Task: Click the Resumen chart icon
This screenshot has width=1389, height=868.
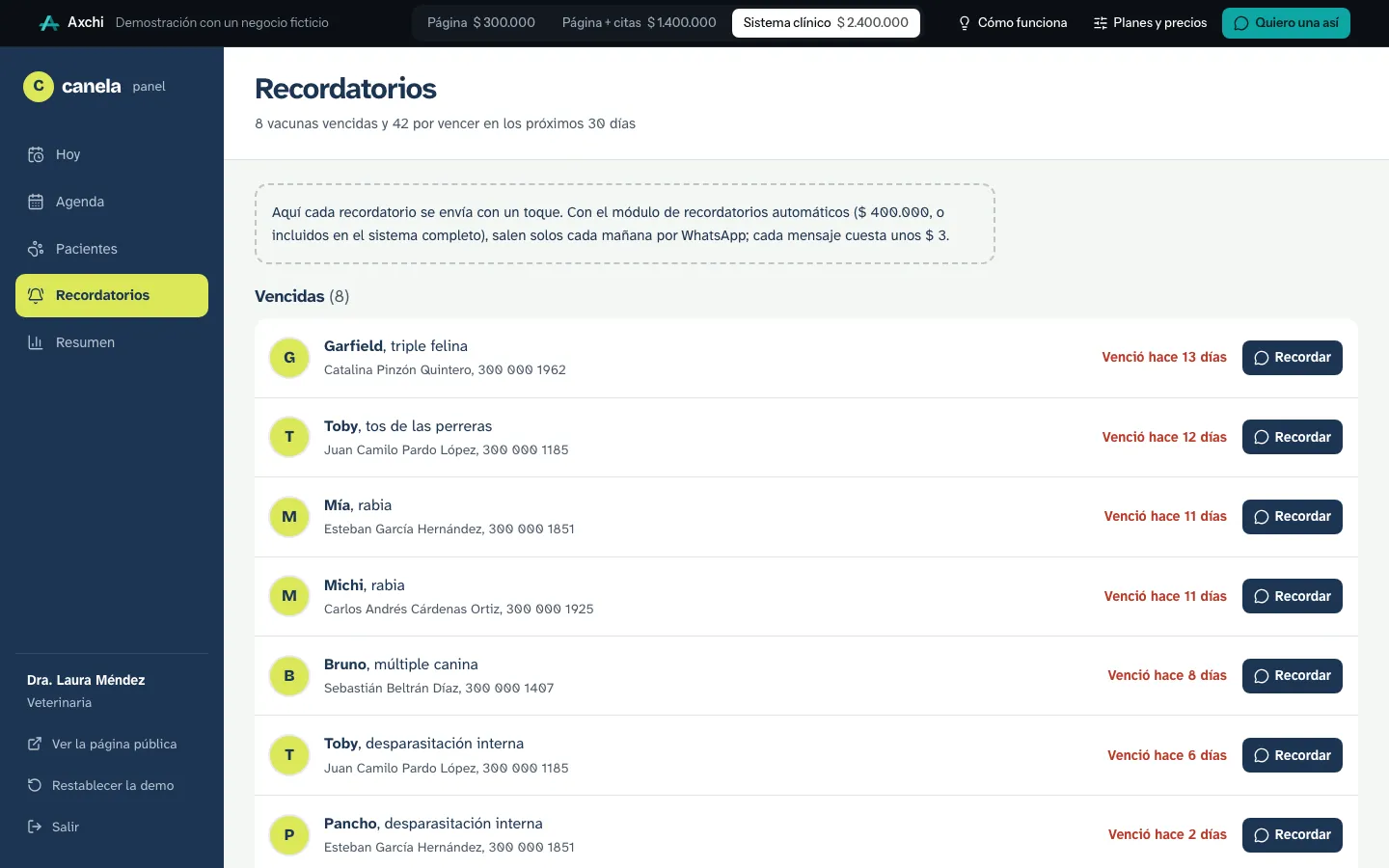Action: click(36, 342)
